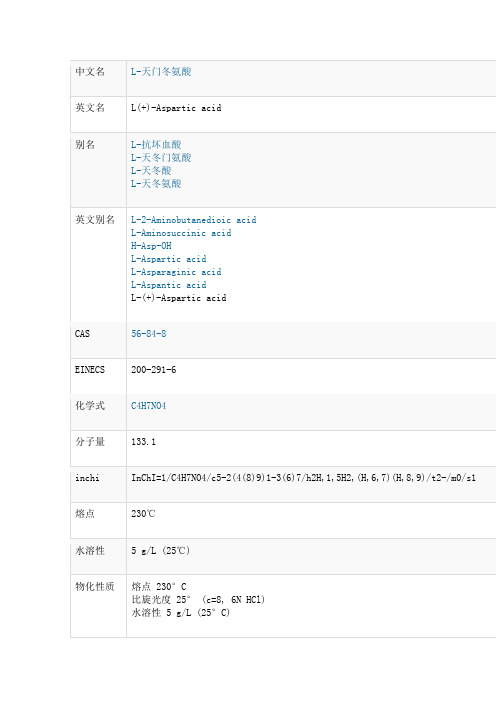Viewport: 496px width, 702px height.
Task: Click the L-Aminosuccinic acid link
Action: point(181,233)
